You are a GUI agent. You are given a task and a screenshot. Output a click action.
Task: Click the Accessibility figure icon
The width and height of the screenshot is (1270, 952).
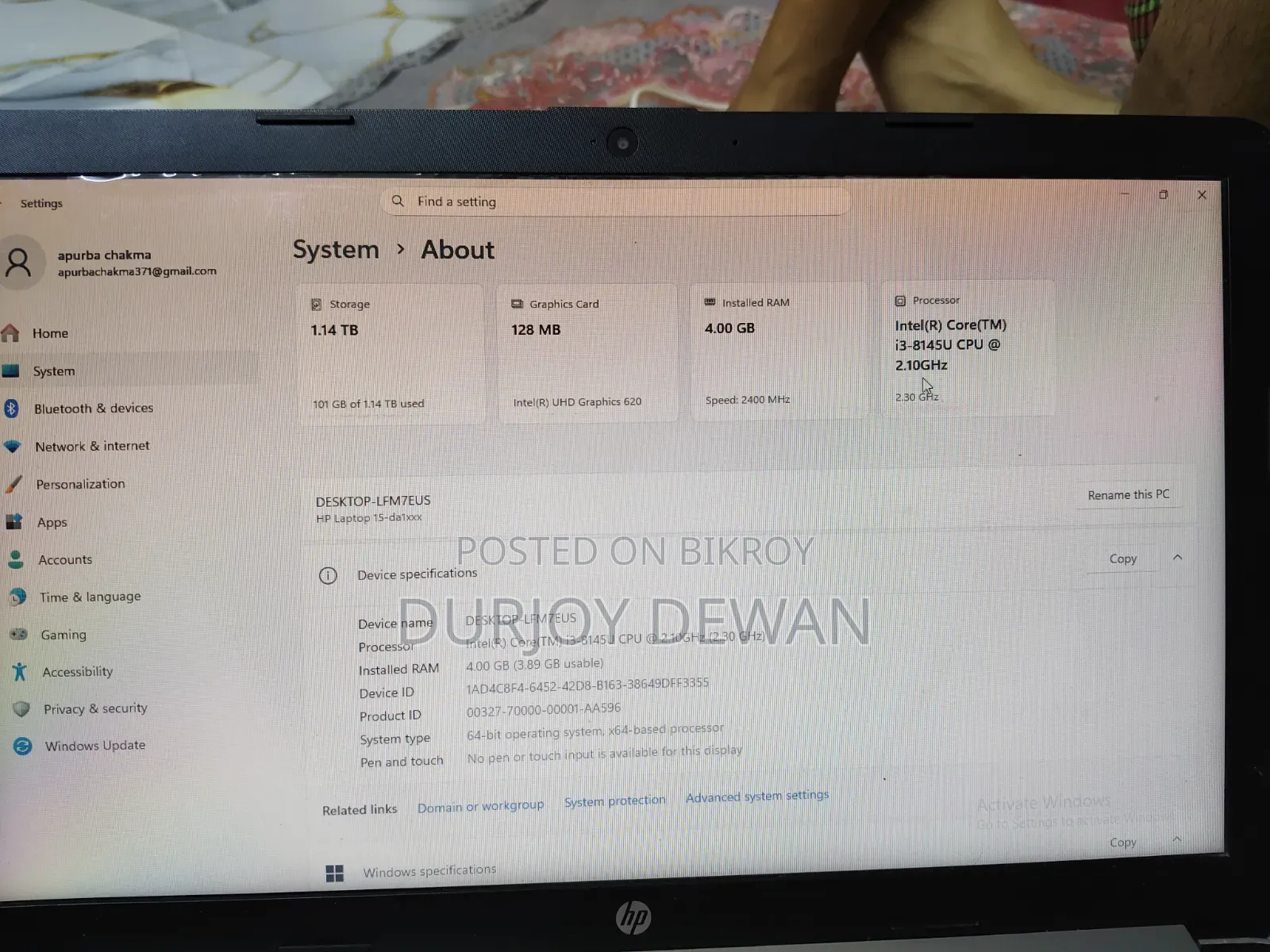pyautogui.click(x=20, y=672)
